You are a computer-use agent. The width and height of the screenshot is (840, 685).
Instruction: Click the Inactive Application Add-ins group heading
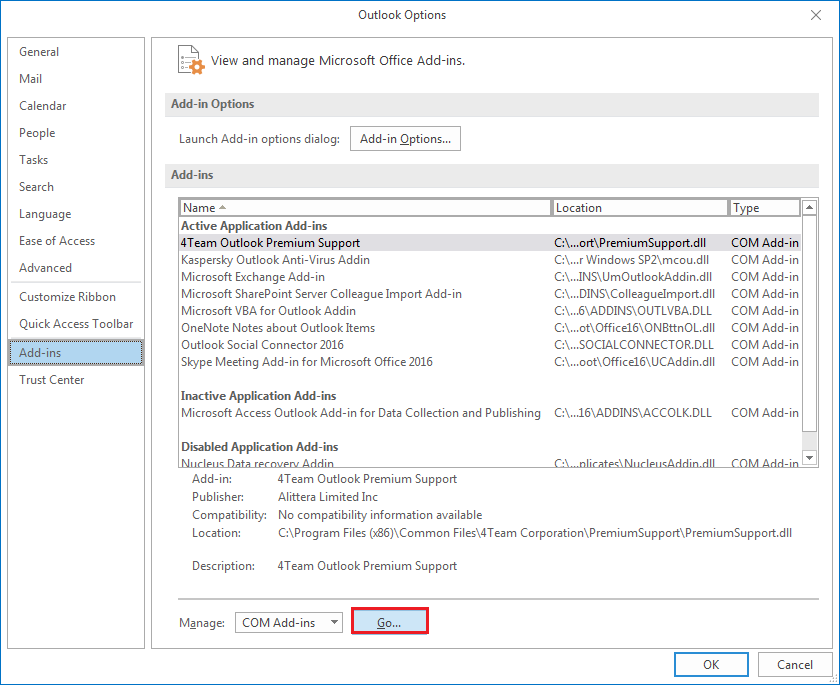click(x=259, y=396)
